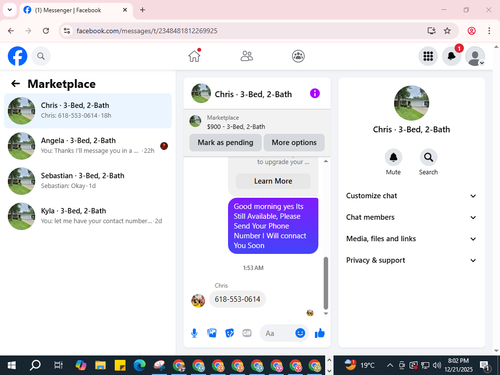
Task: Click chat scrollbar up arrow
Action: pos(326,161)
